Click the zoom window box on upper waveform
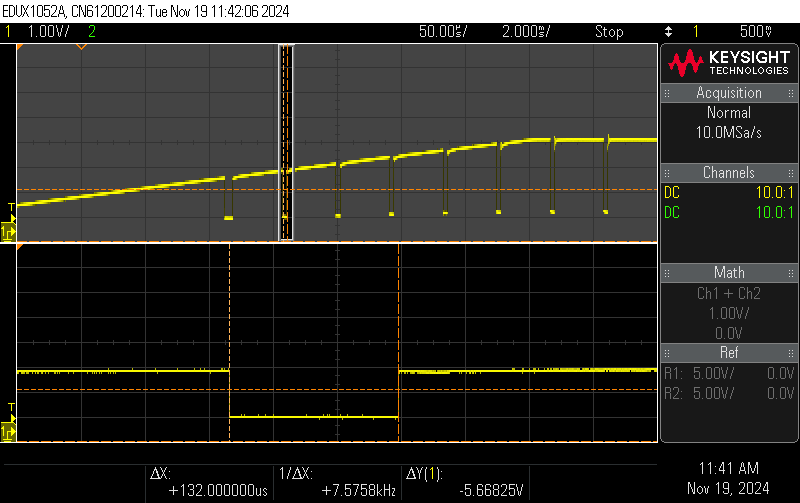This screenshot has height=503, width=800. (x=286, y=142)
